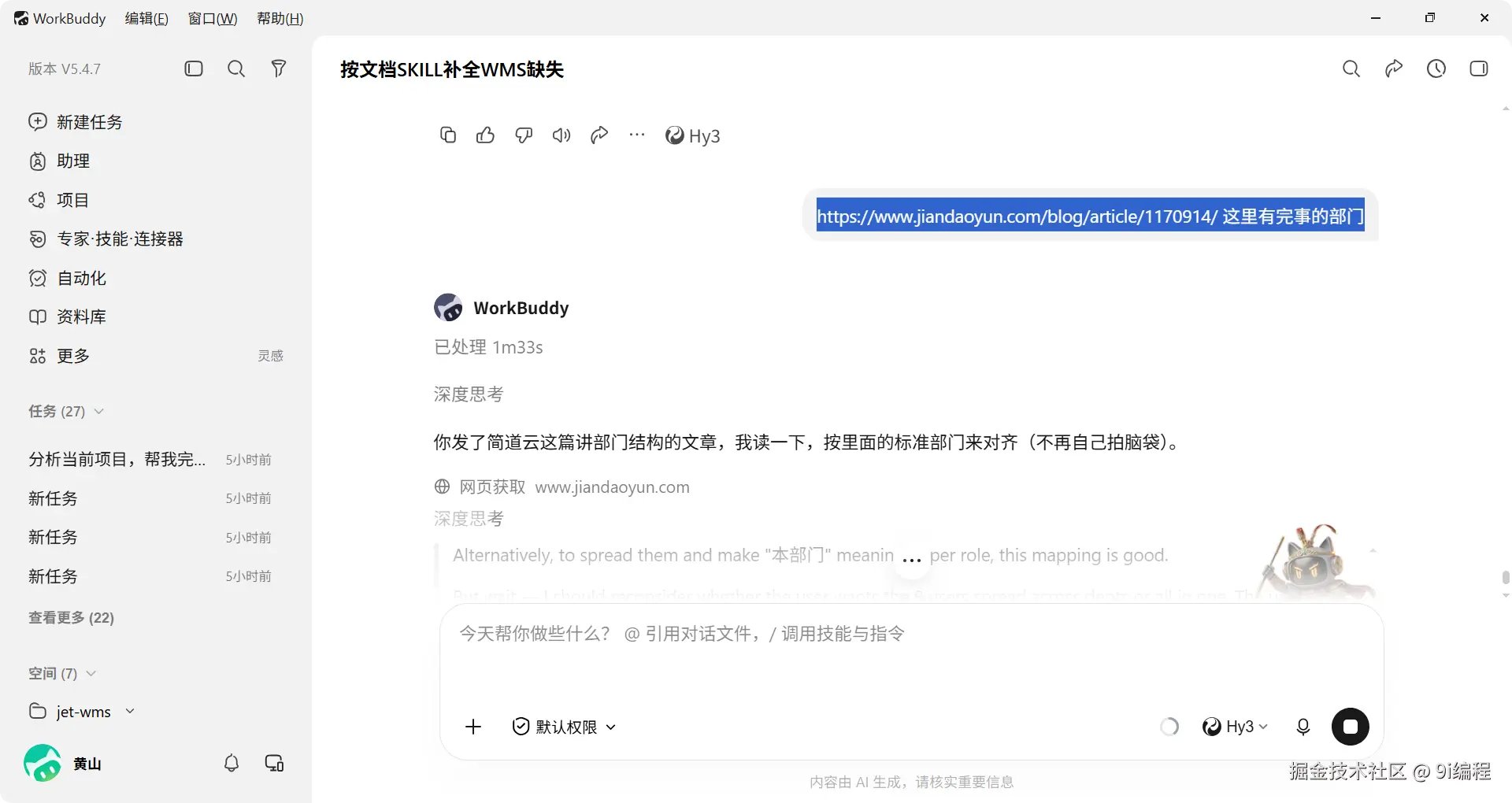Collapse the 空间 (7) section

tap(62, 673)
